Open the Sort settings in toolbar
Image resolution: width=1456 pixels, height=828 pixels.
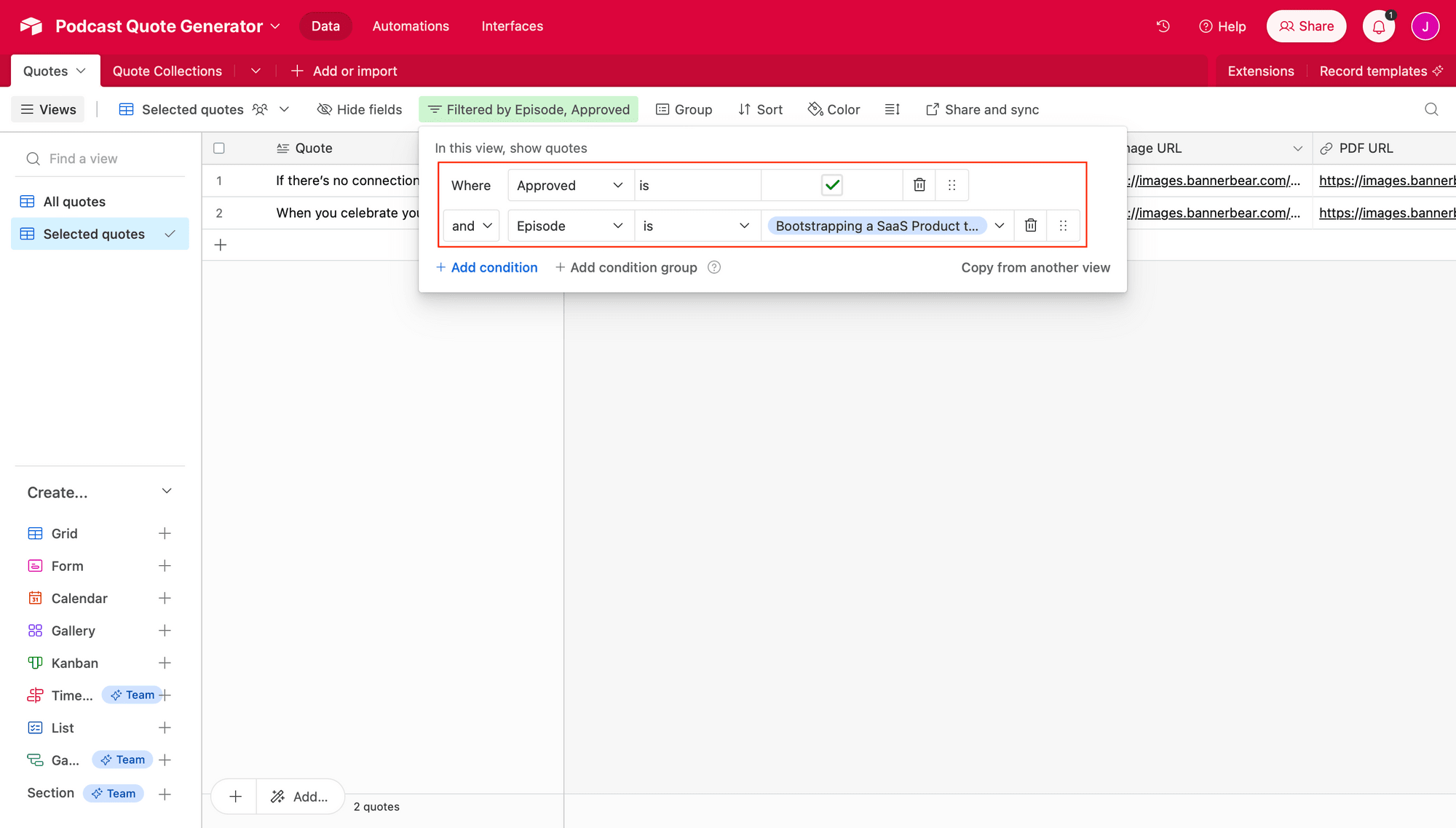coord(760,109)
